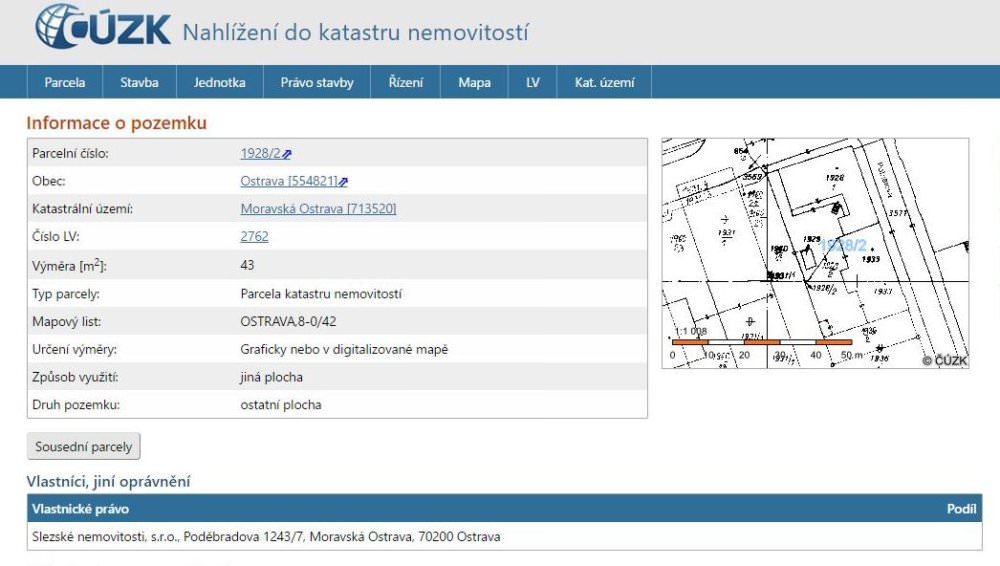Open the Řízení tab
Image resolution: width=1000 pixels, height=566 pixels.
click(x=406, y=82)
